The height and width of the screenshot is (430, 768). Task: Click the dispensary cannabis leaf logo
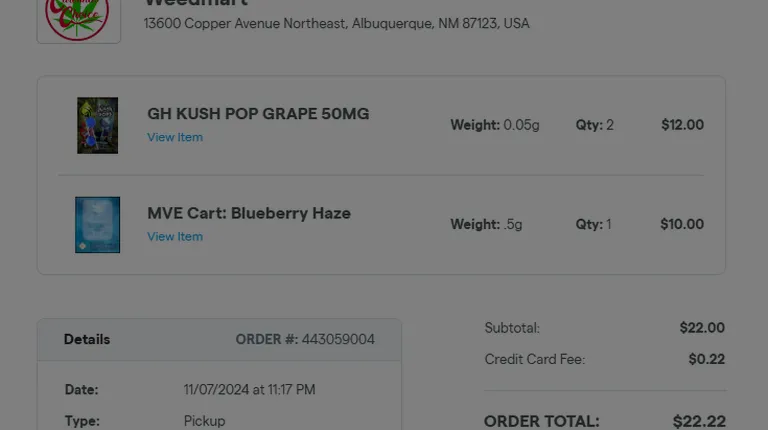click(x=78, y=19)
